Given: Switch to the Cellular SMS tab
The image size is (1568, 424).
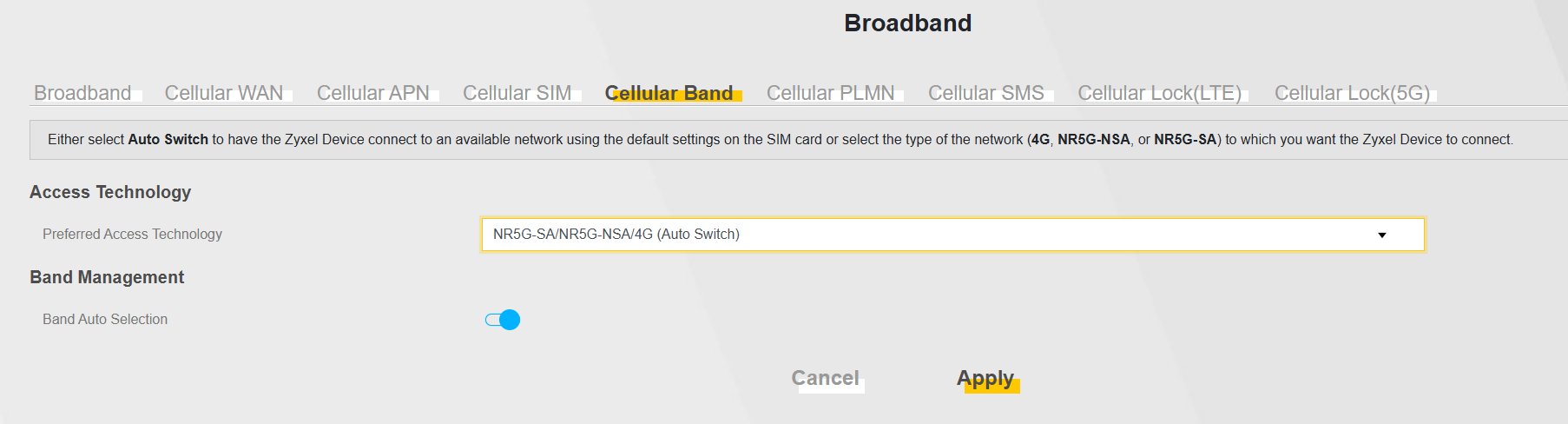Looking at the screenshot, I should pyautogui.click(x=986, y=93).
